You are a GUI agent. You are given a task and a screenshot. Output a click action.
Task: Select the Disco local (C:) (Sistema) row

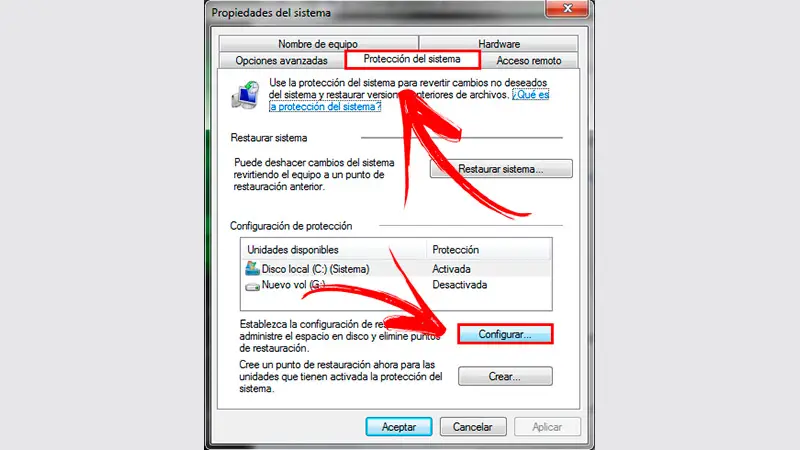click(396, 269)
